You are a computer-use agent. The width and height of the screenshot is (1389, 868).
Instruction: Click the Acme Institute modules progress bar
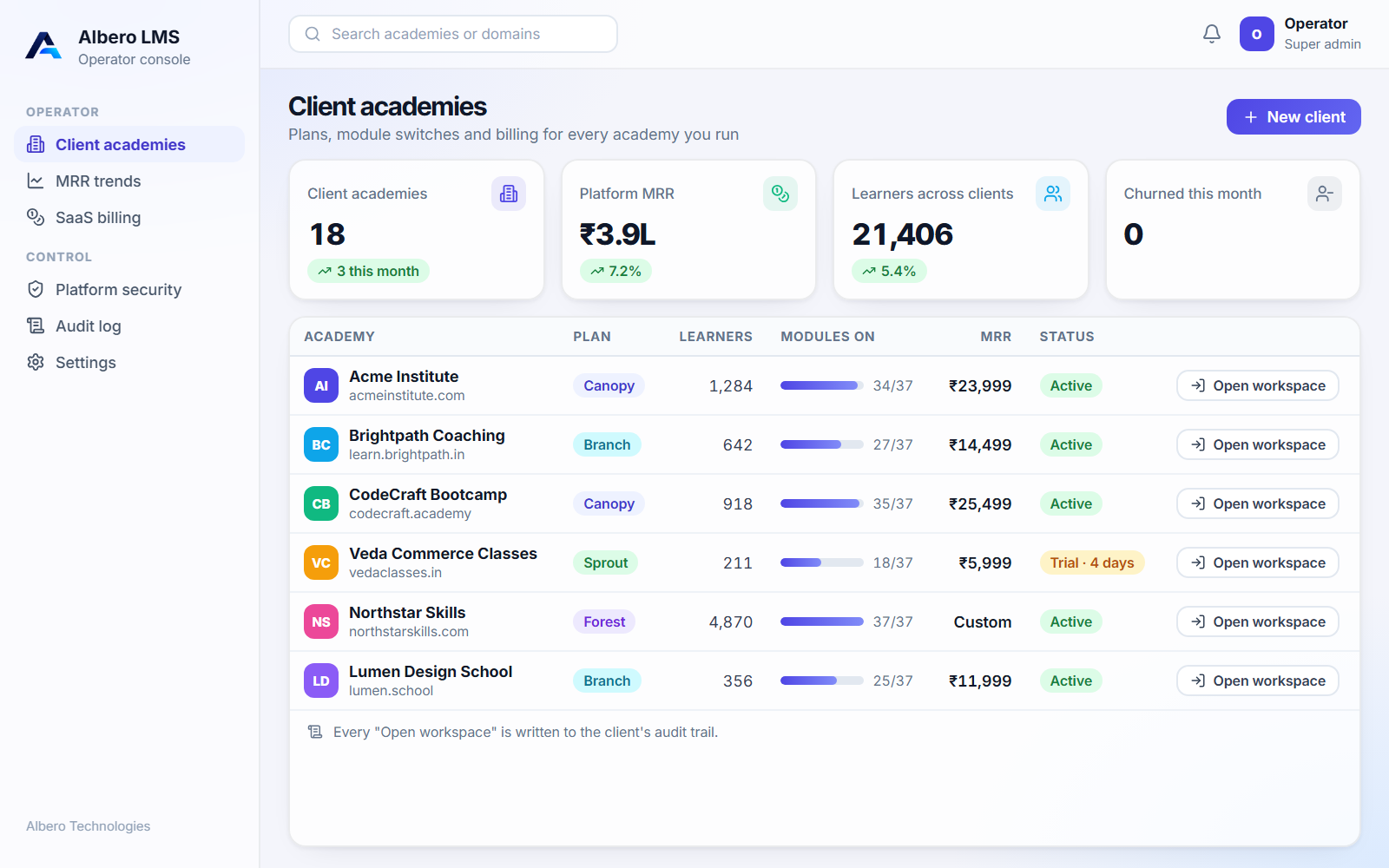[822, 385]
